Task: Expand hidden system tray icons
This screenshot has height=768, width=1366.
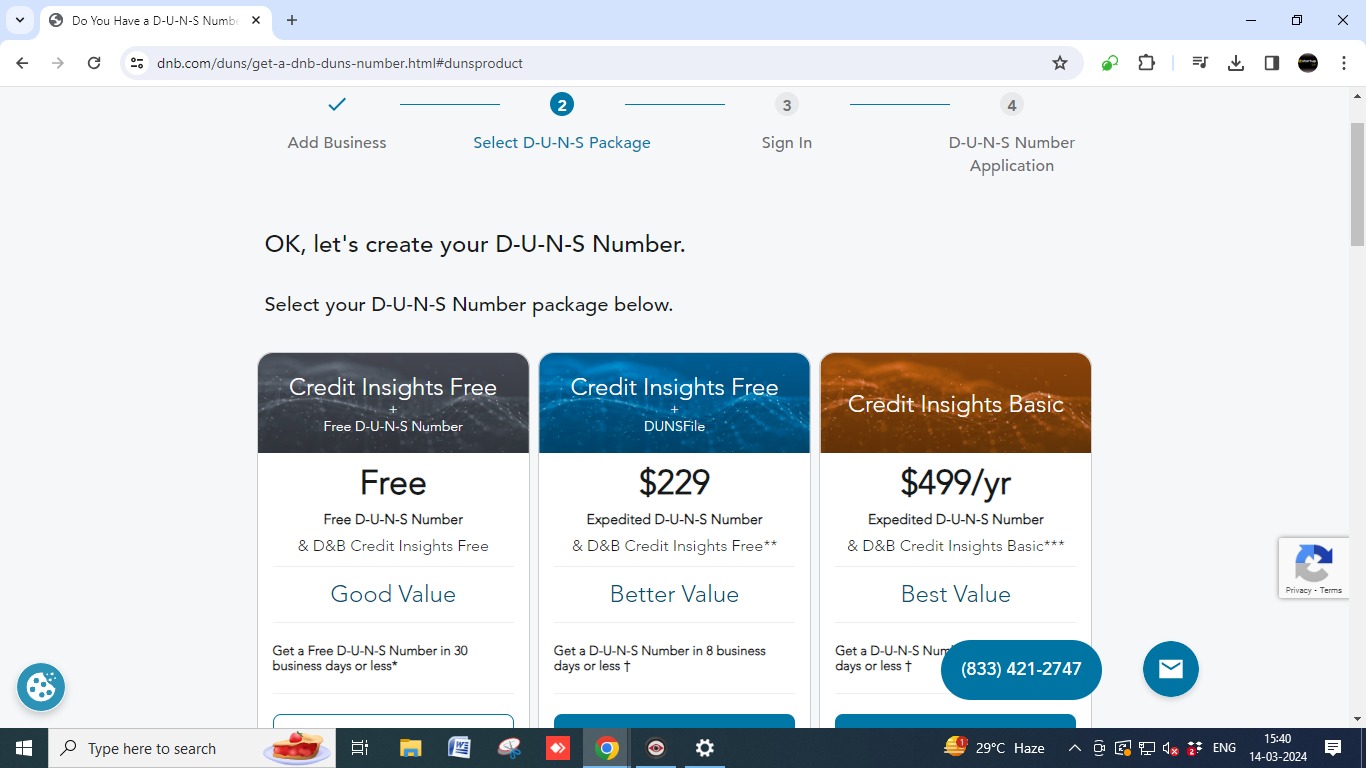Action: (x=1073, y=747)
